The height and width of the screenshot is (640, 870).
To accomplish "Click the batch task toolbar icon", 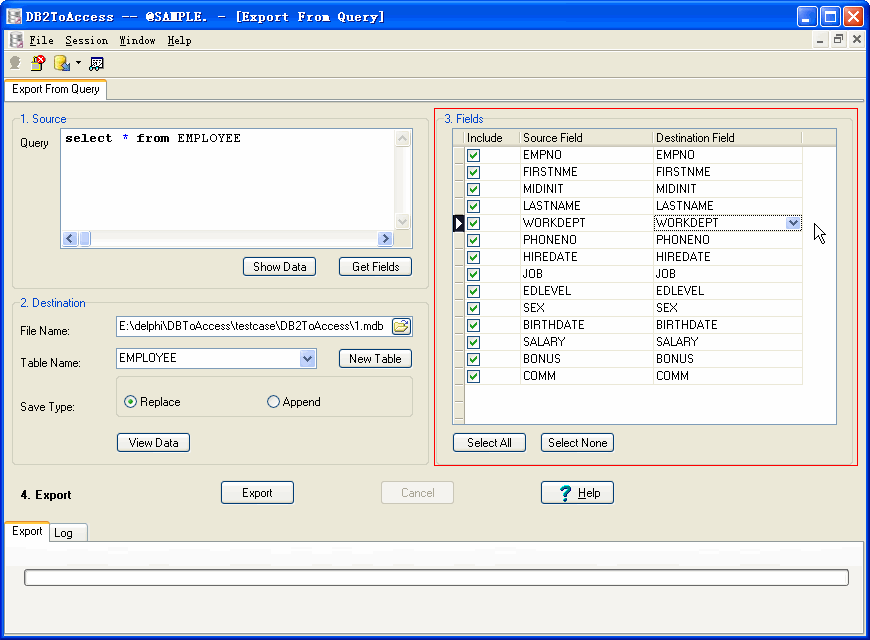I will (97, 63).
